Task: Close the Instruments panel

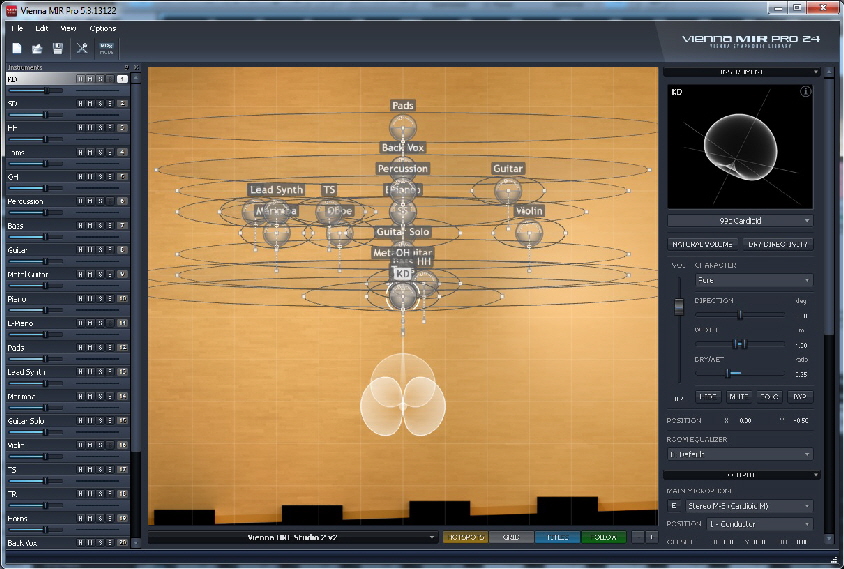Action: click(x=136, y=67)
